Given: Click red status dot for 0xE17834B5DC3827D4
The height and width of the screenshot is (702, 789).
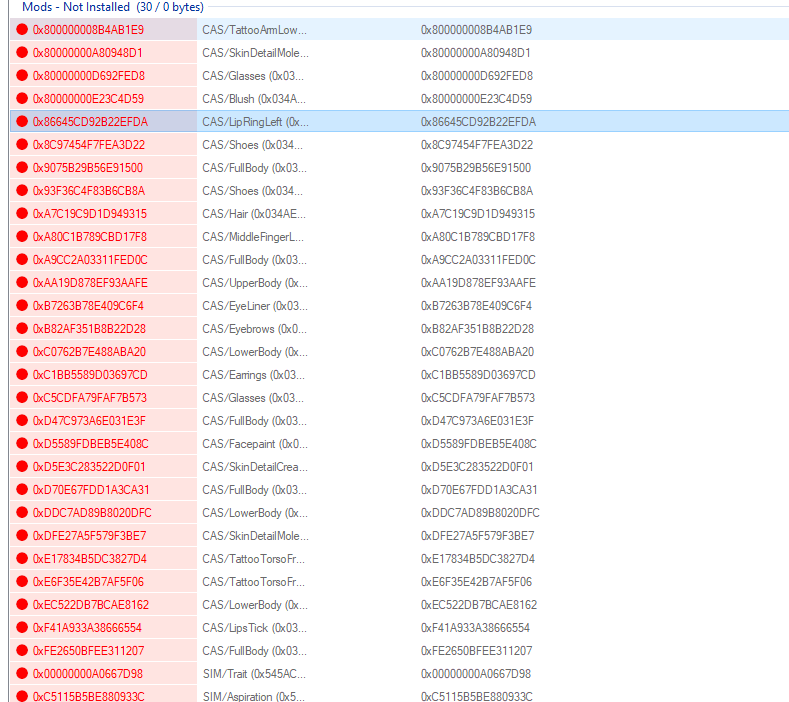Looking at the screenshot, I should click(x=22, y=559).
